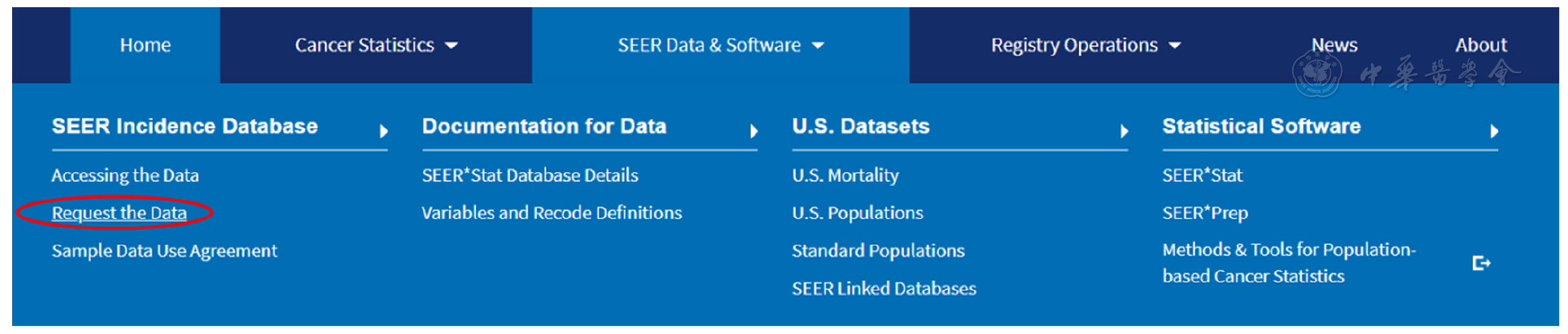Open the Accessing the Data link
The width and height of the screenshot is (1568, 334).
(125, 175)
